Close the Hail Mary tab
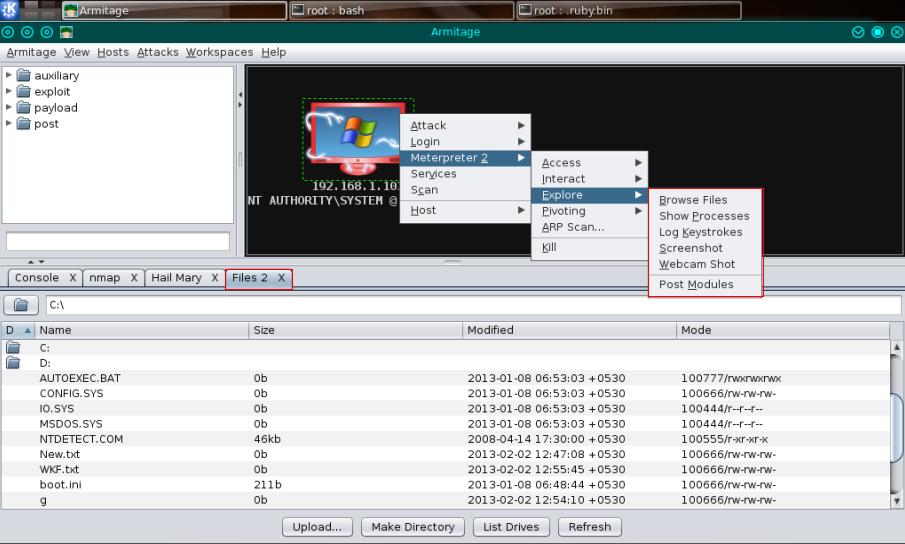 pos(215,277)
